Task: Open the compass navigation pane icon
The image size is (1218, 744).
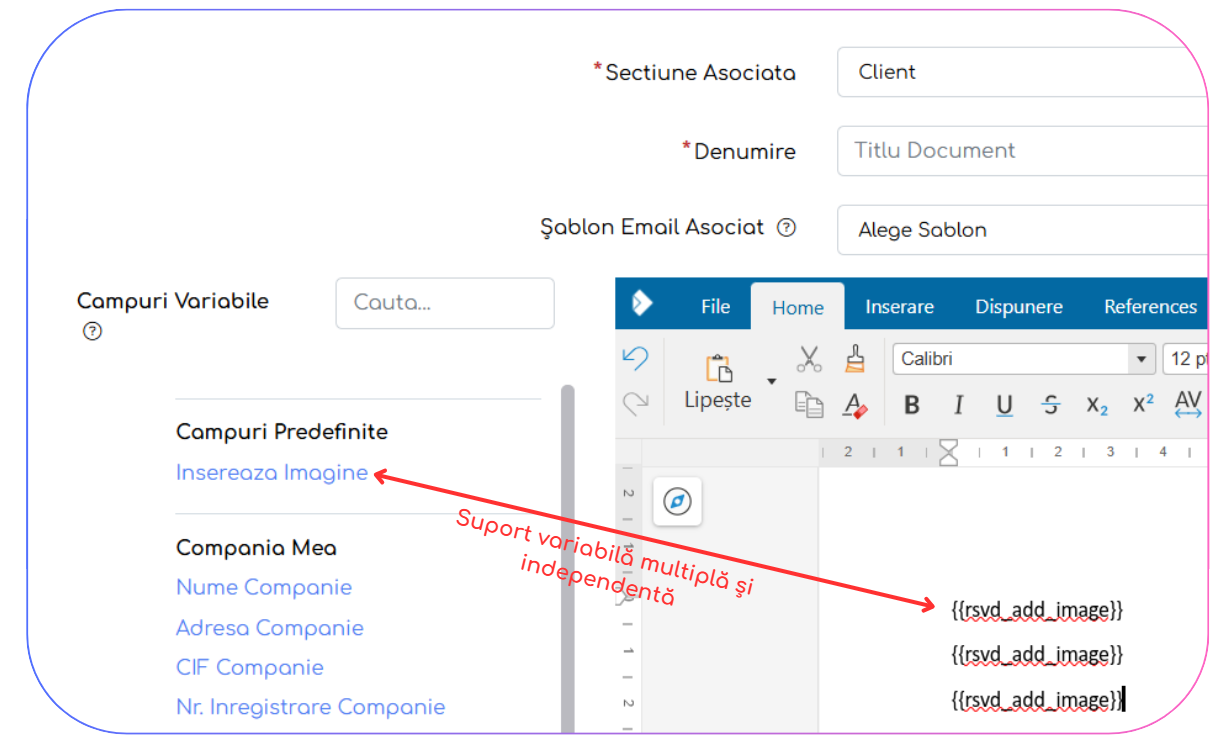Action: pos(677,501)
